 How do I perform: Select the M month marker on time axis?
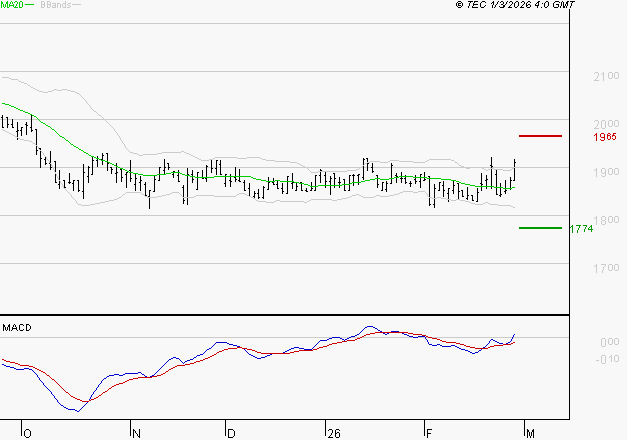(x=530, y=433)
